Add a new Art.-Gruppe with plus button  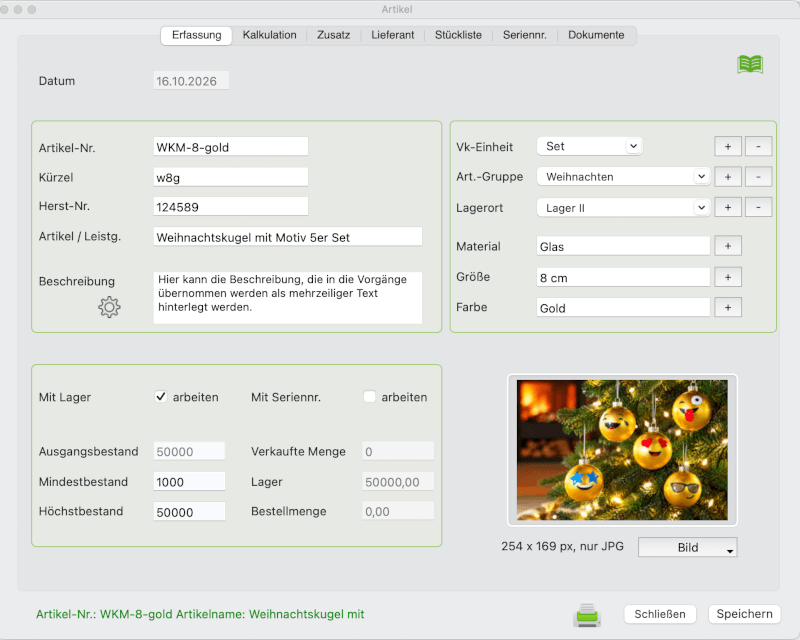[728, 177]
